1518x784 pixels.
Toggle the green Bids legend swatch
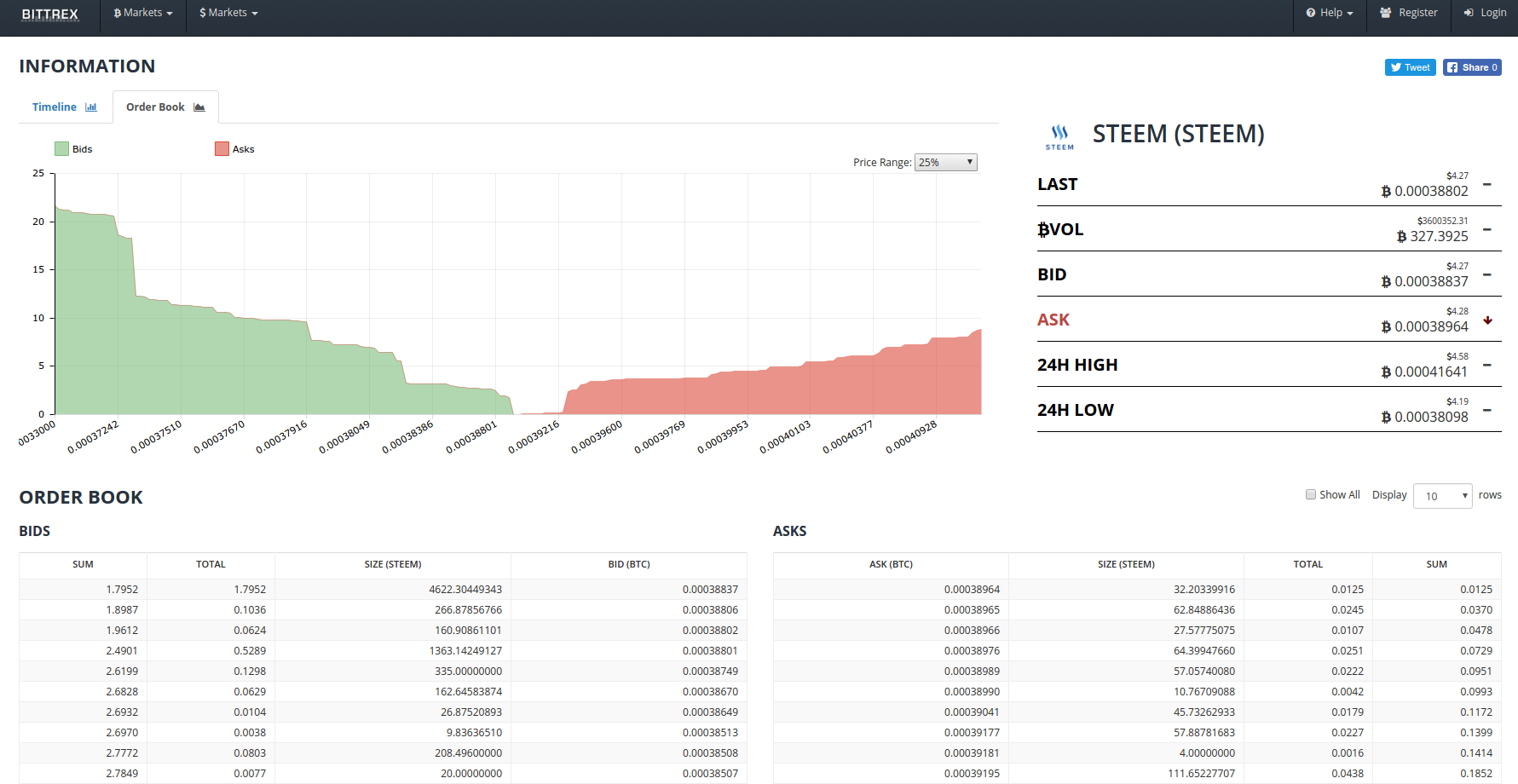pos(61,149)
